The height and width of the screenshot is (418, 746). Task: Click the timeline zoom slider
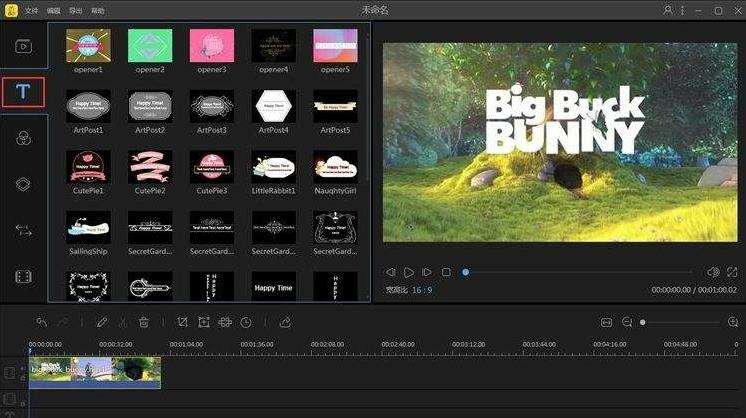pyautogui.click(x=681, y=322)
